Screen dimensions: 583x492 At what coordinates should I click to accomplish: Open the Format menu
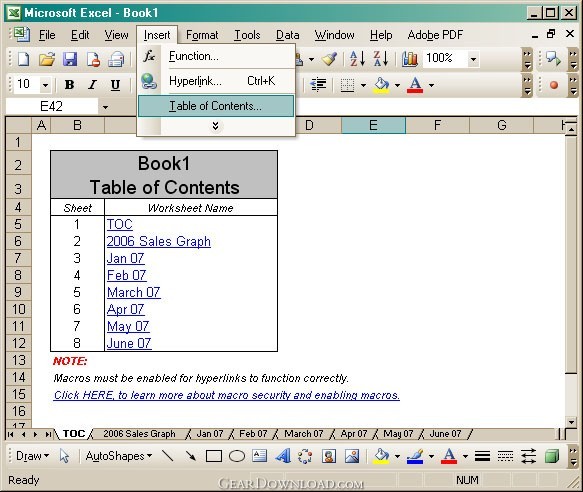[202, 35]
